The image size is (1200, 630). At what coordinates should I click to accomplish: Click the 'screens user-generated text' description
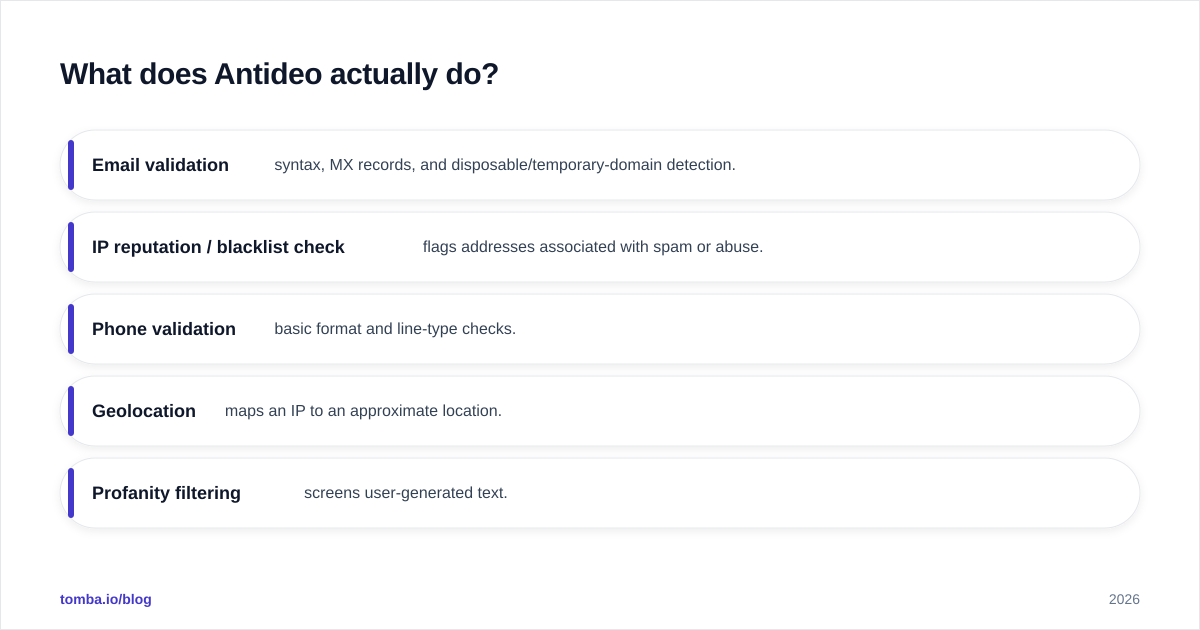tap(406, 493)
